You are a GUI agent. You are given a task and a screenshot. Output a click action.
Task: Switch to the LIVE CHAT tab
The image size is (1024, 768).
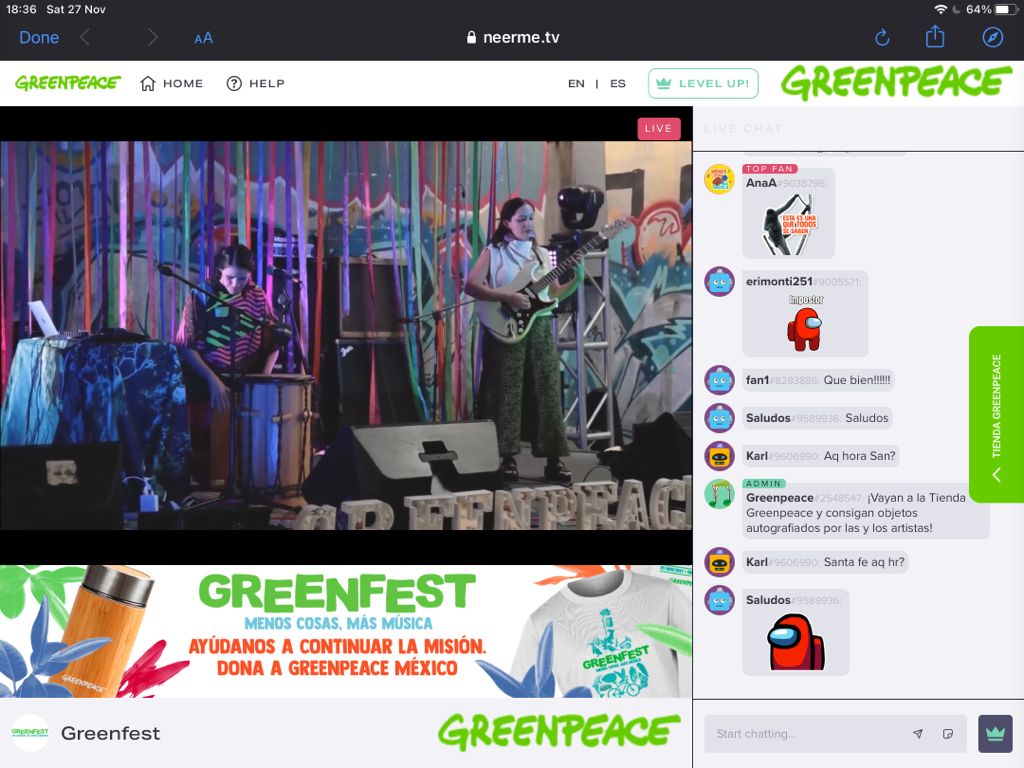(x=741, y=128)
